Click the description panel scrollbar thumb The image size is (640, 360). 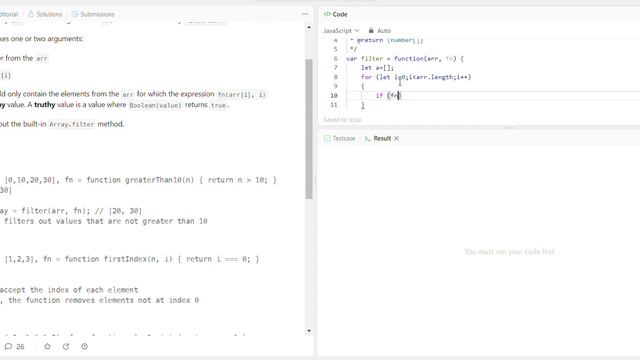tap(309, 129)
